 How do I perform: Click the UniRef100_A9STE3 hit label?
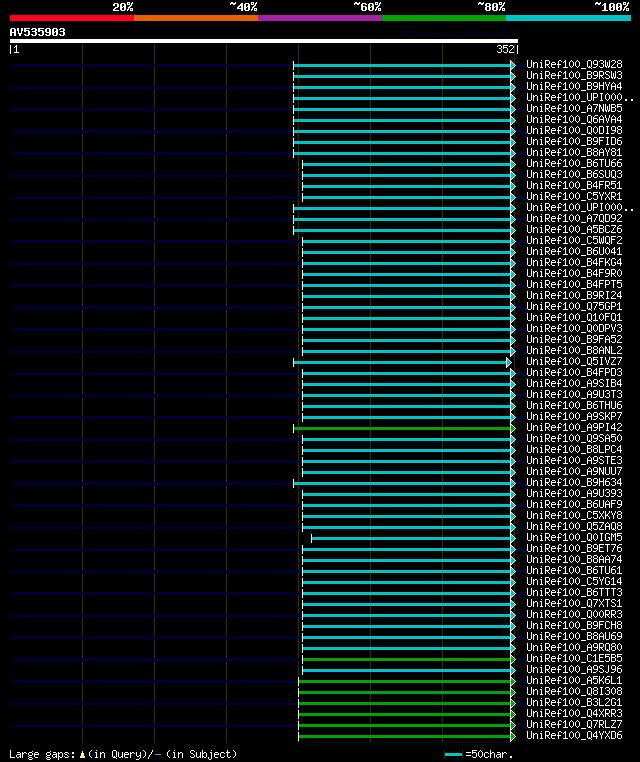pyautogui.click(x=574, y=461)
